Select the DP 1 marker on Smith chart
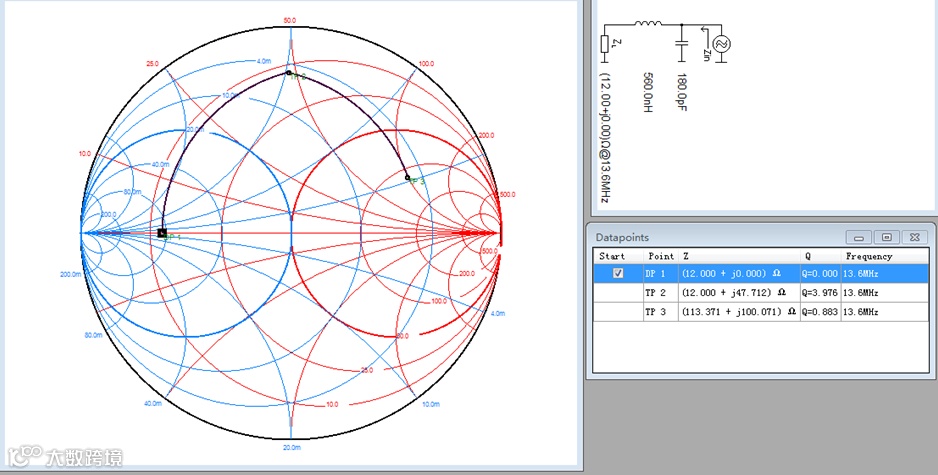938x475 pixels. point(162,233)
